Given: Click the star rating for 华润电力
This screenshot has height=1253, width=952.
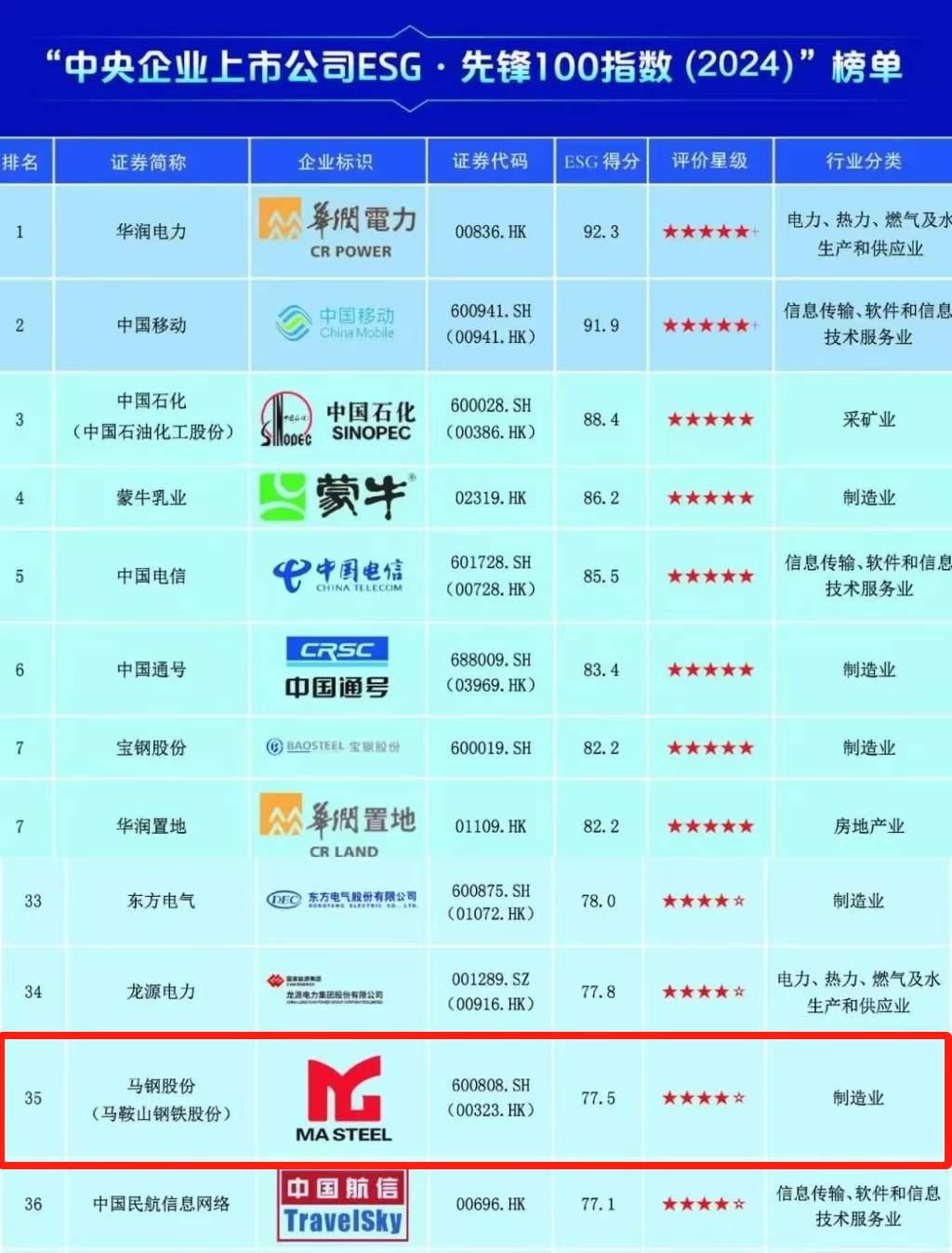Looking at the screenshot, I should (x=710, y=231).
